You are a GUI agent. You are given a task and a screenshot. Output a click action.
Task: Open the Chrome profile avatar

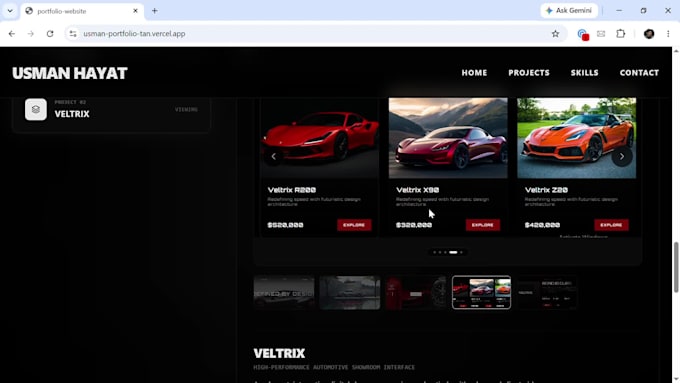649,34
